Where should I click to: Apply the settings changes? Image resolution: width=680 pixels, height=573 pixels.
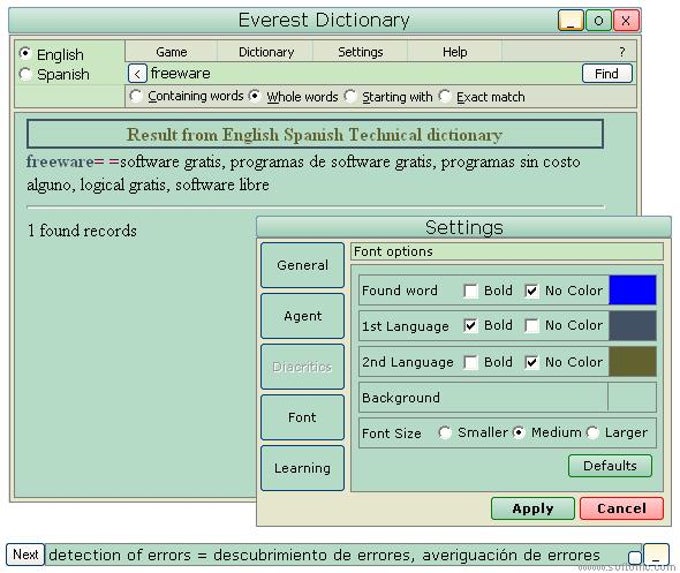pyautogui.click(x=533, y=508)
